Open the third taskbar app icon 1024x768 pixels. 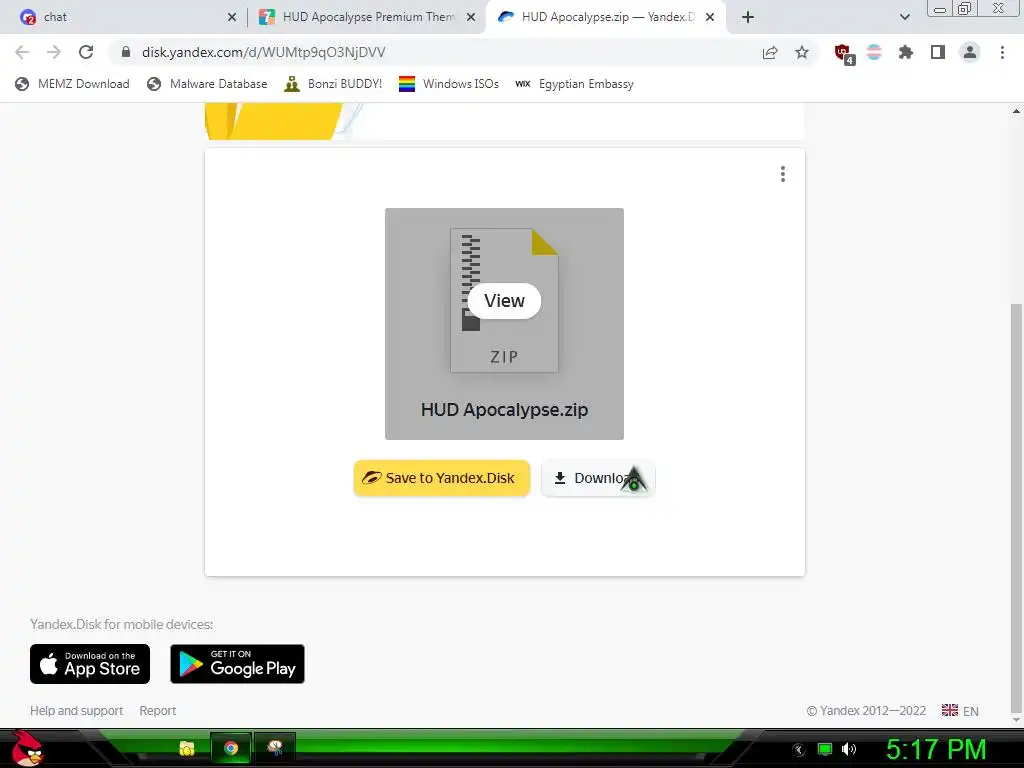point(275,748)
